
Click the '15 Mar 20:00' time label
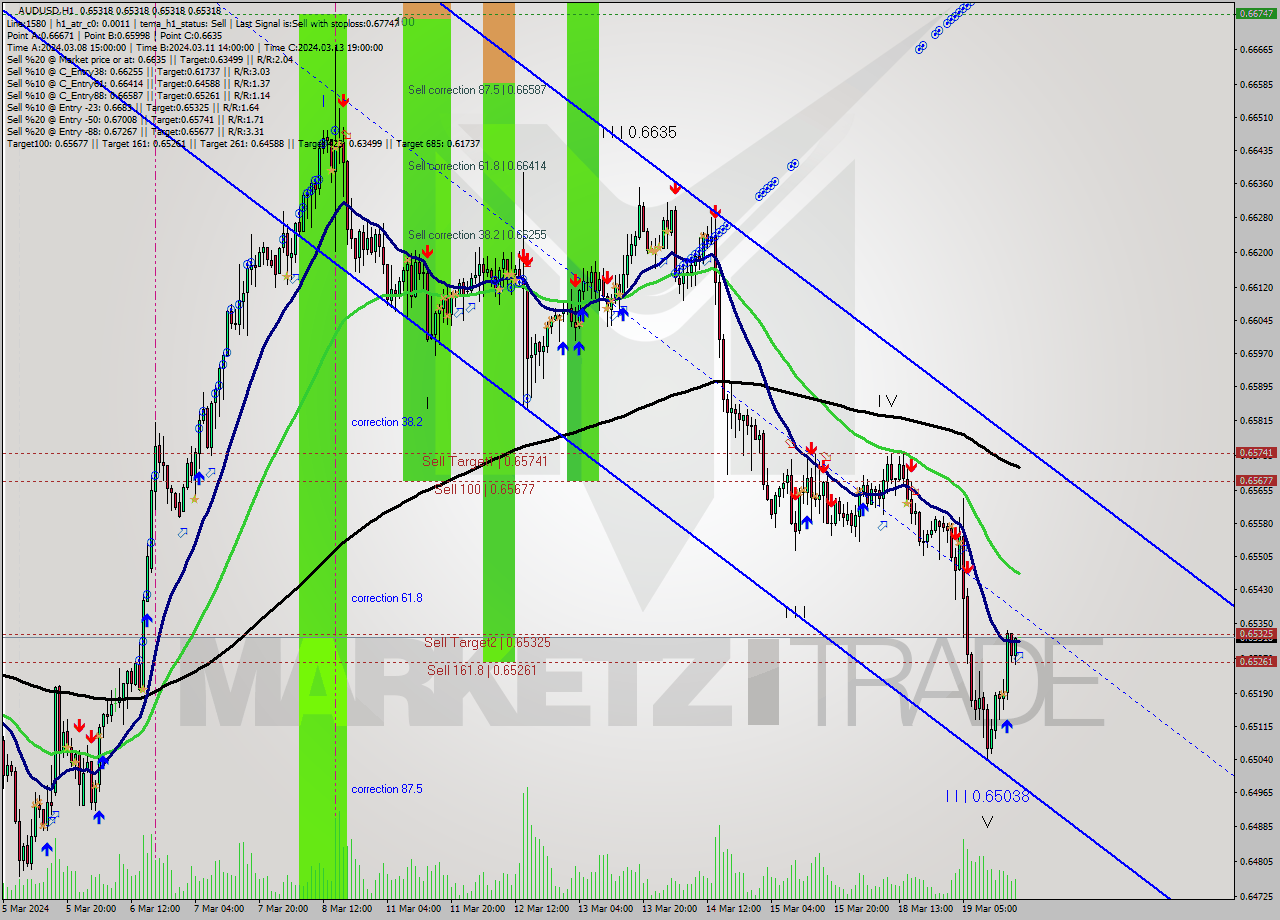click(861, 909)
